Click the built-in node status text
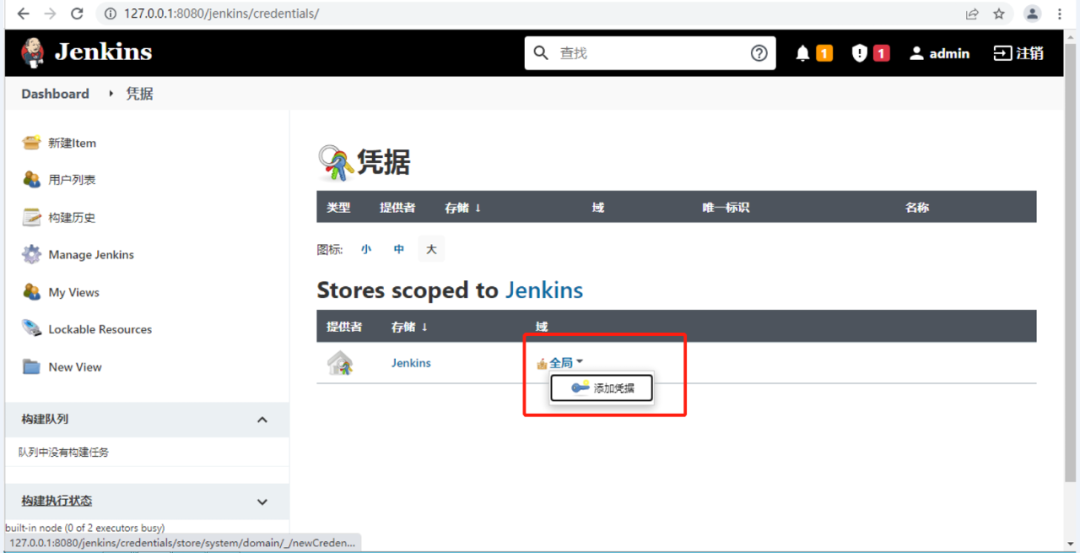This screenshot has height=553, width=1080. click(85, 528)
